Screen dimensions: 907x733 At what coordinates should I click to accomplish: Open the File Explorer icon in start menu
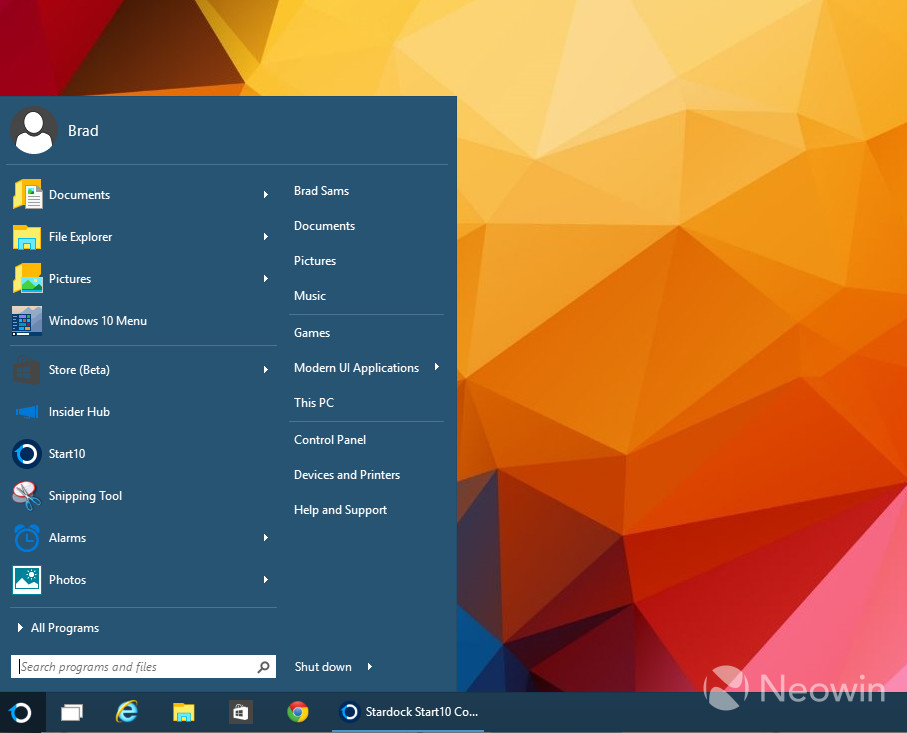click(27, 237)
